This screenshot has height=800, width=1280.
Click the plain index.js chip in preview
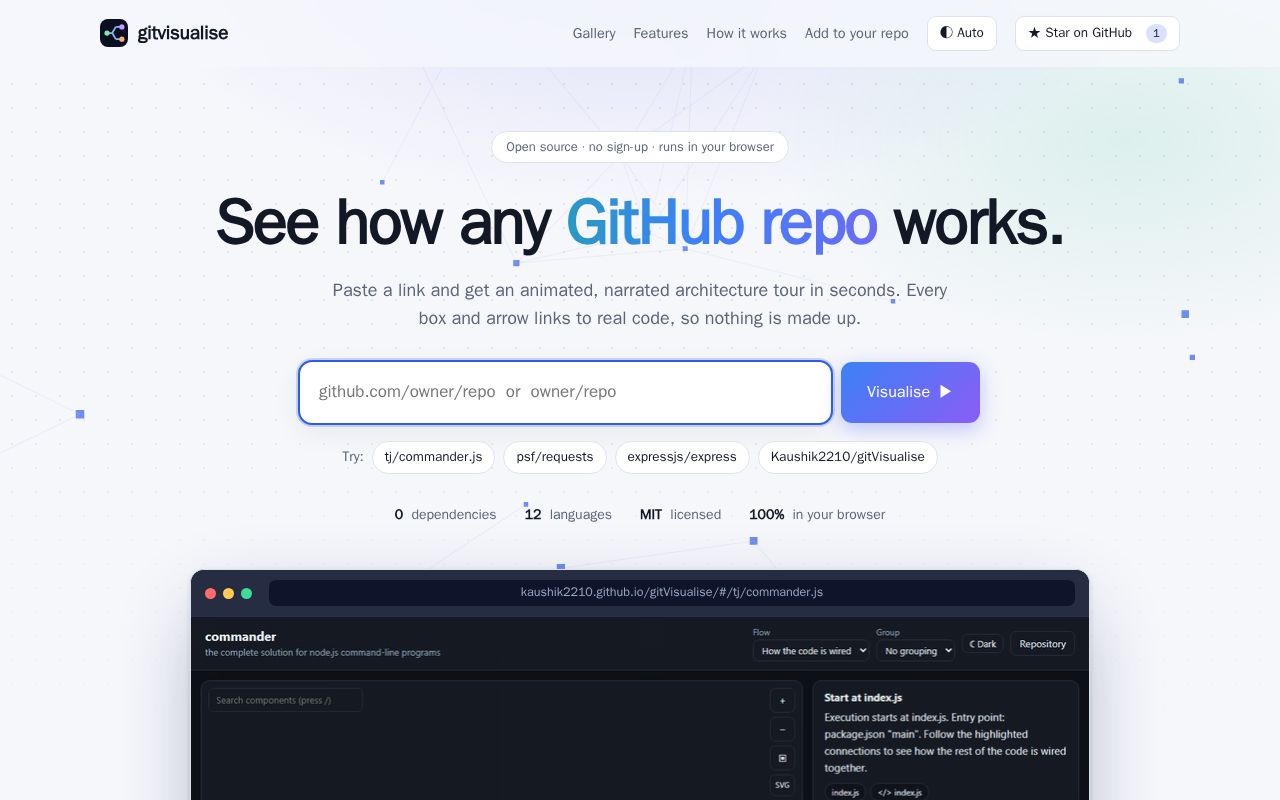[x=845, y=792]
